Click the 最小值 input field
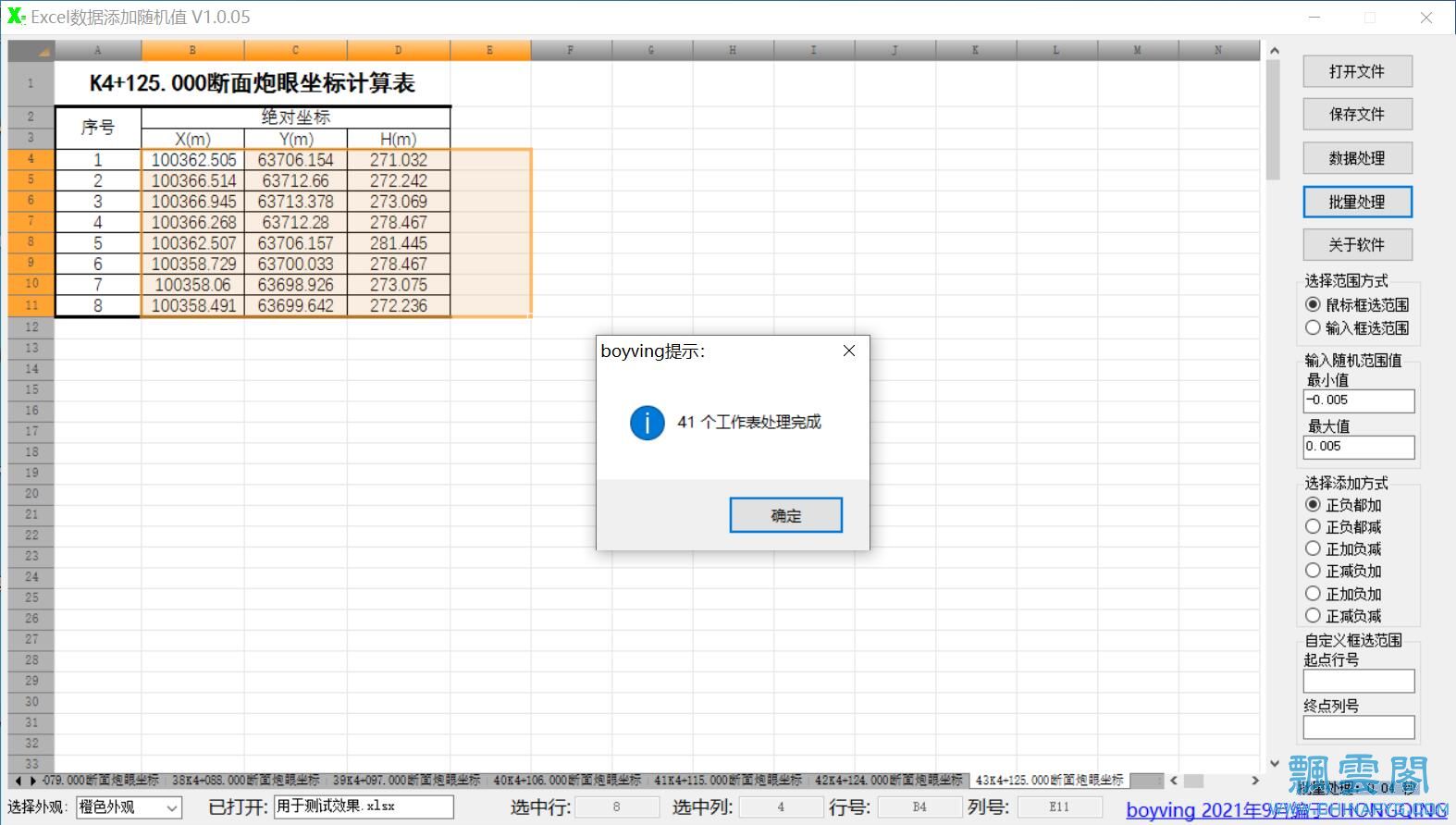Viewport: 1456px width, 825px height. 1359,400
